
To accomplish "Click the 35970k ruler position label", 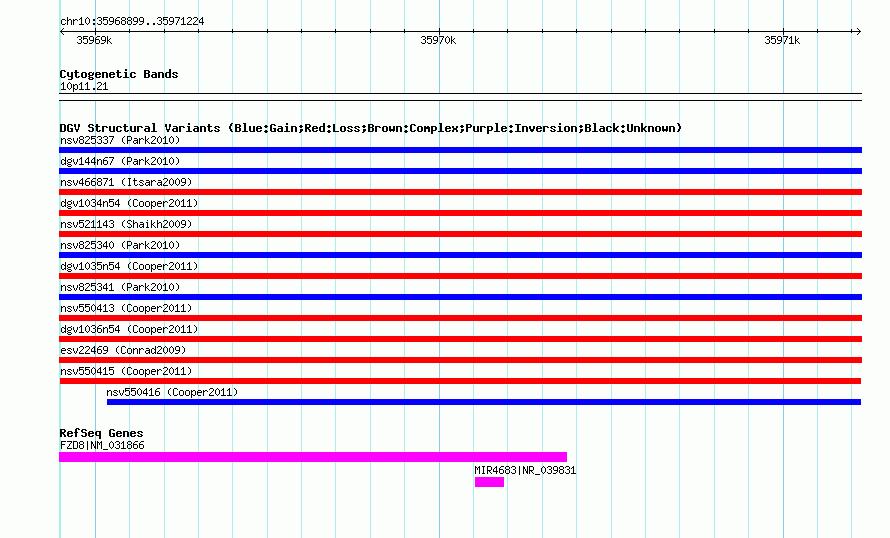I will pos(438,40).
